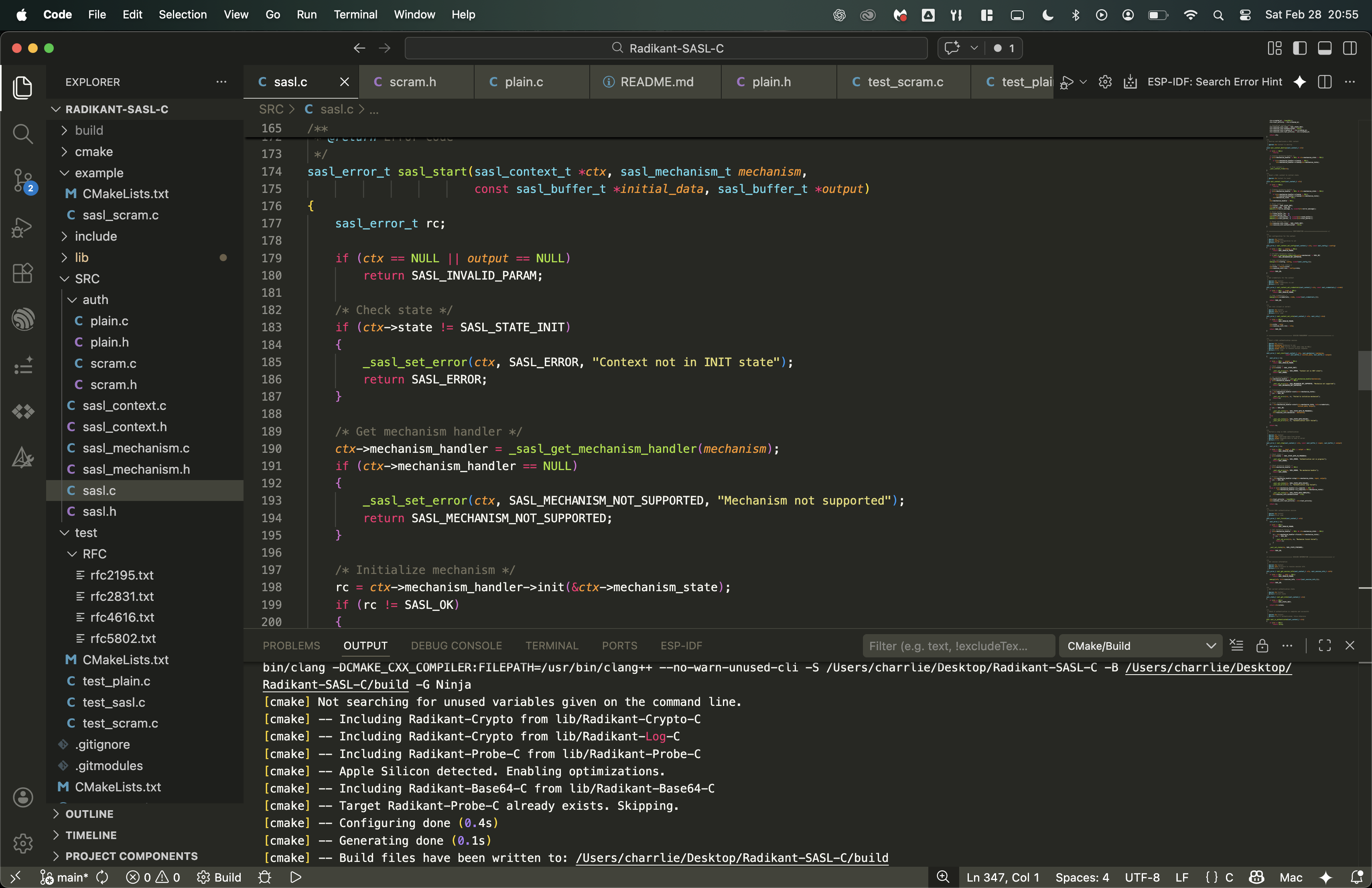Collapse the auth folder
This screenshot has width=1372, height=888.
click(x=145, y=300)
